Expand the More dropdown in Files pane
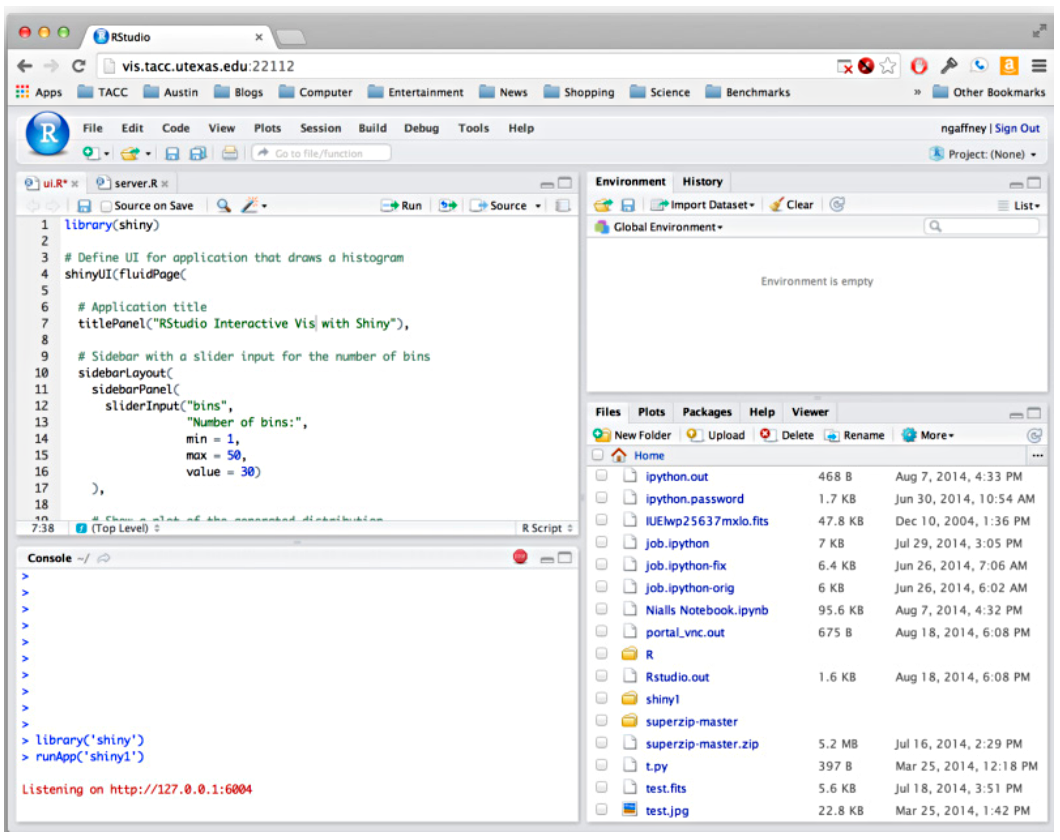1060x840 pixels. coord(928,435)
